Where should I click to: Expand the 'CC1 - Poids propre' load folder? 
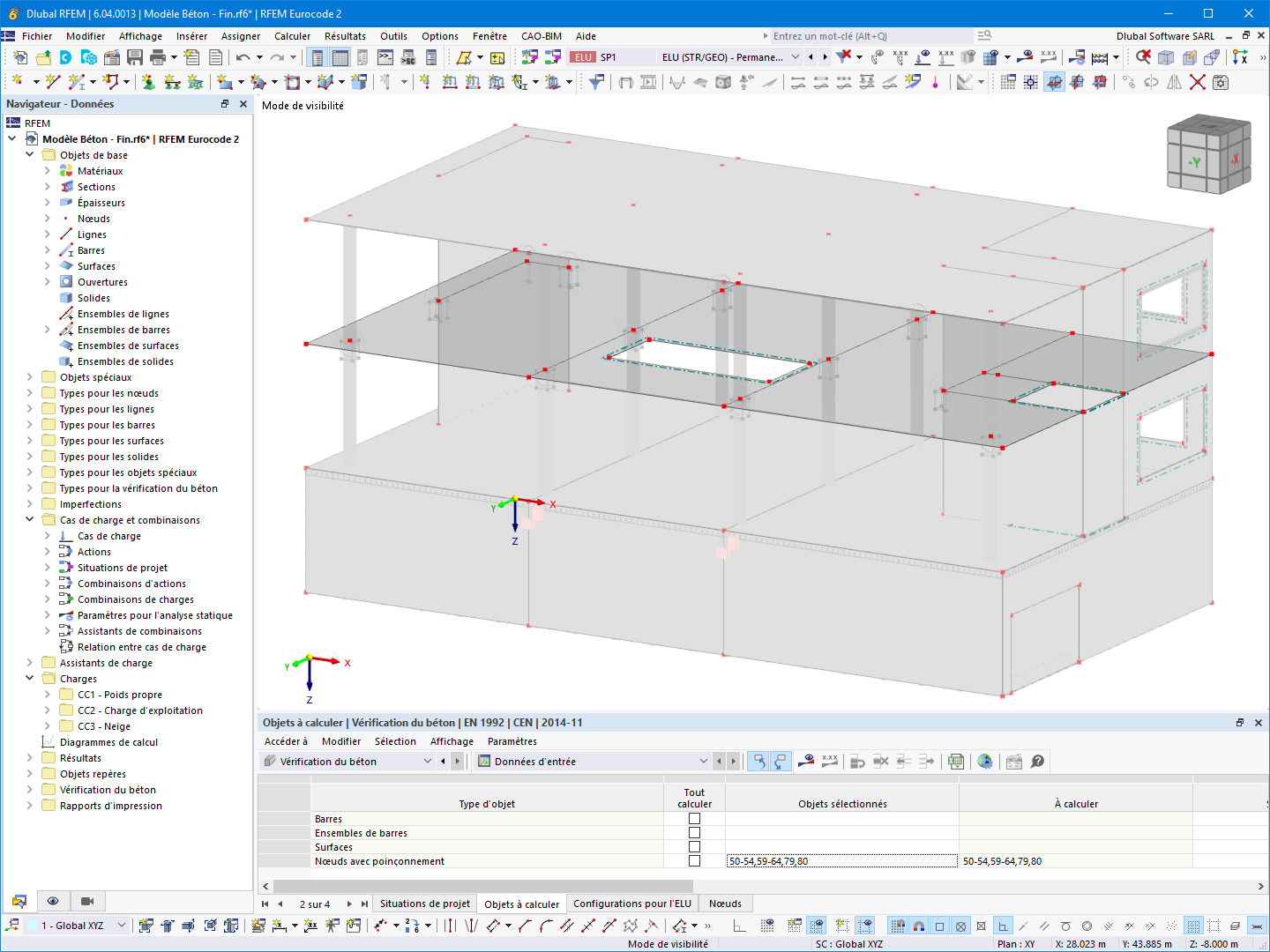[x=48, y=695]
